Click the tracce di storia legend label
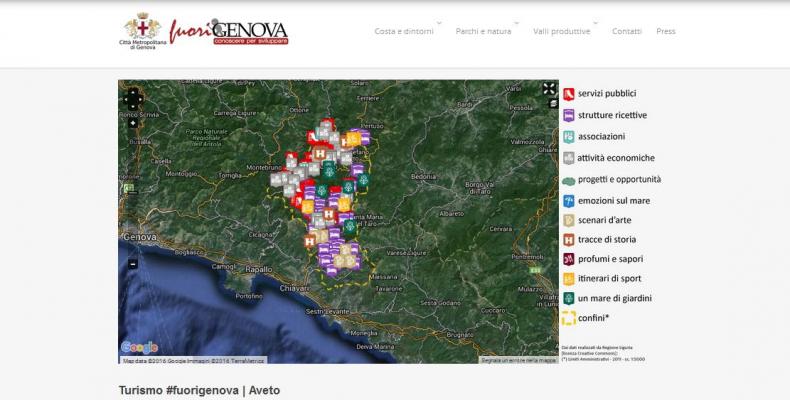The width and height of the screenshot is (790, 400). (x=606, y=240)
